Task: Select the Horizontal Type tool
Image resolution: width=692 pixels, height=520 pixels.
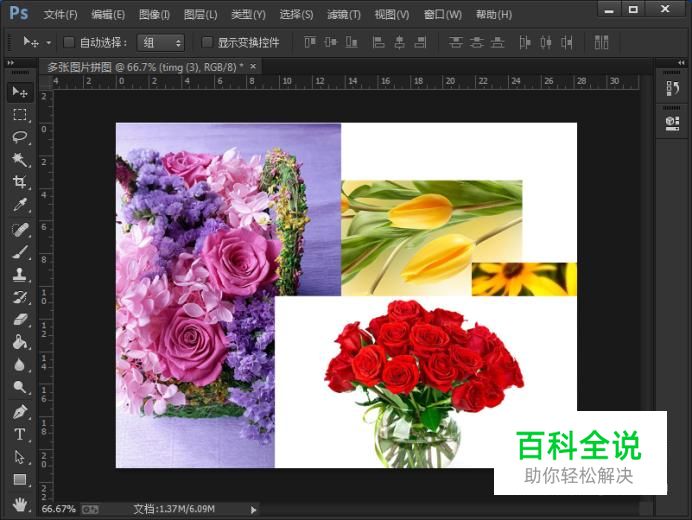Action: [x=19, y=434]
